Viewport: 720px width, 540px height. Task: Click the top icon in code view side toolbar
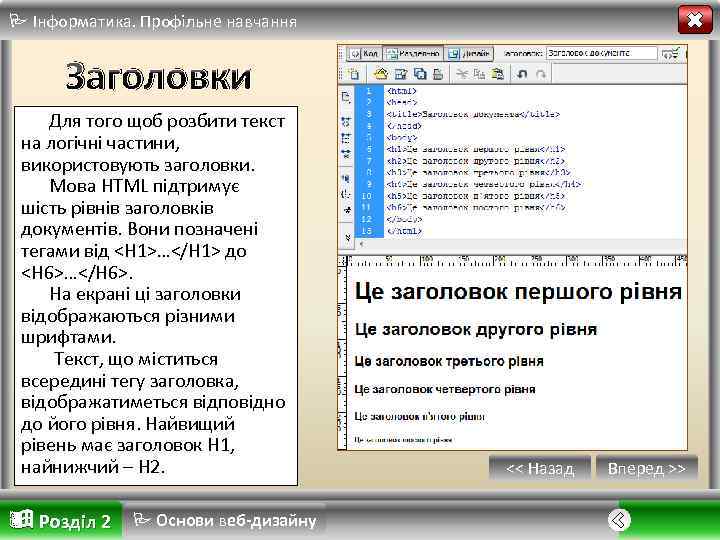coord(346,97)
